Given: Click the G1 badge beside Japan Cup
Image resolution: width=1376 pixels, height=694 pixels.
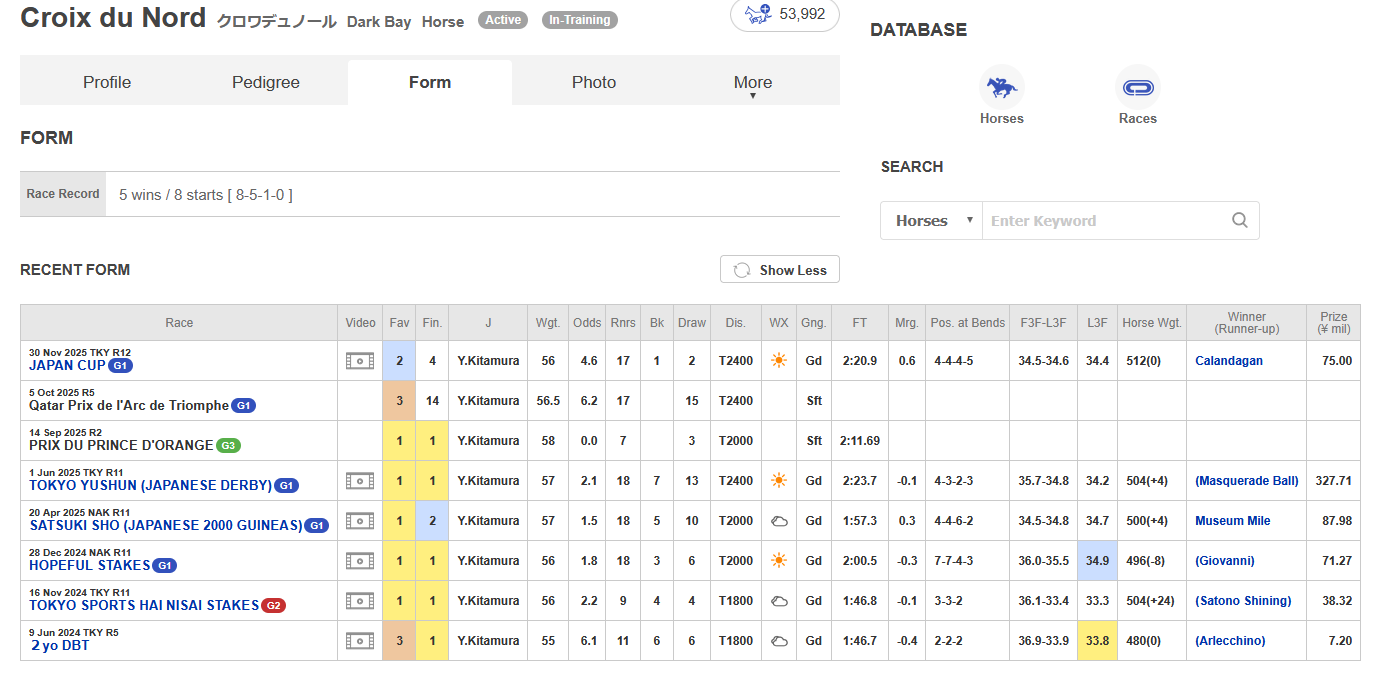Looking at the screenshot, I should (120, 366).
